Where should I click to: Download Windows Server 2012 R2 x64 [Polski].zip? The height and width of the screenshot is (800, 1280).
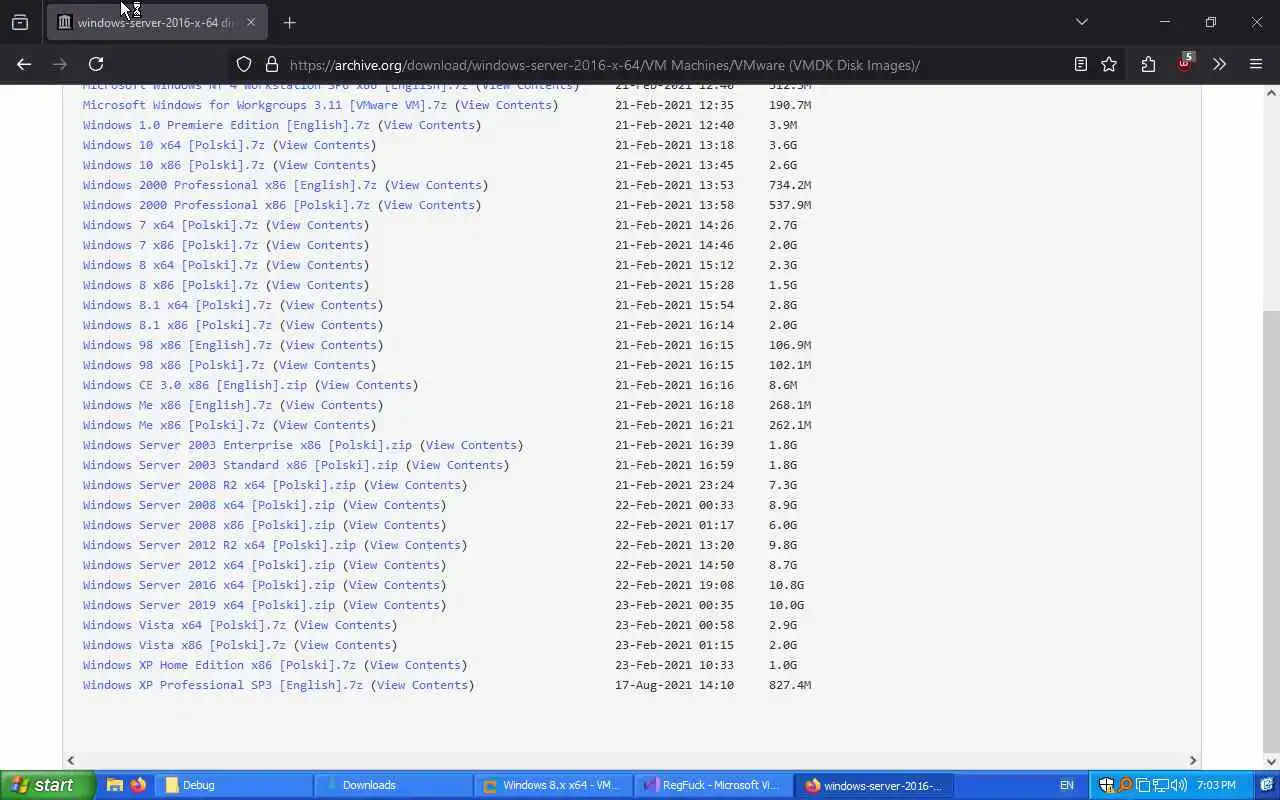[x=219, y=545]
